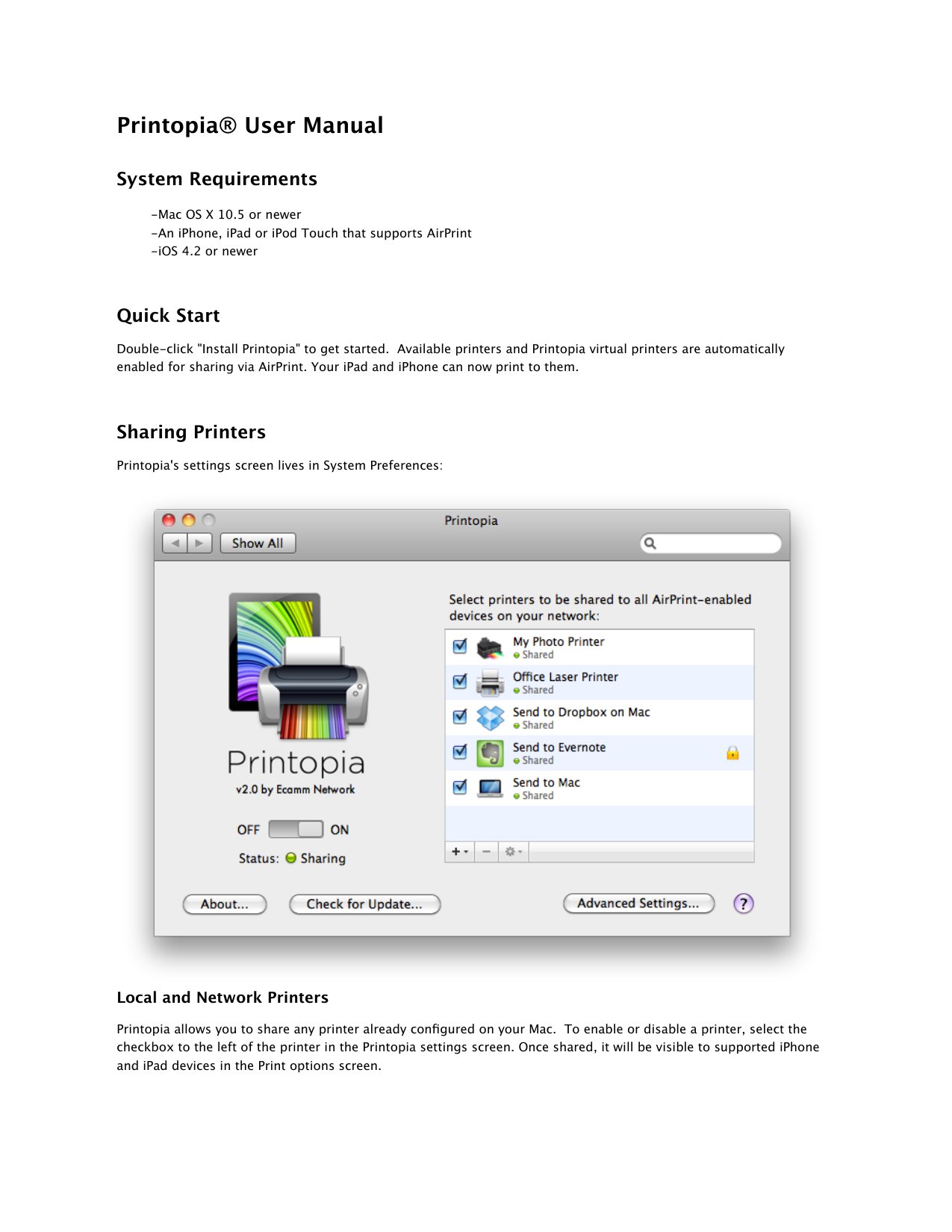This screenshot has height=1232, width=952.
Task: Go back with the left arrow button
Action: tap(175, 544)
